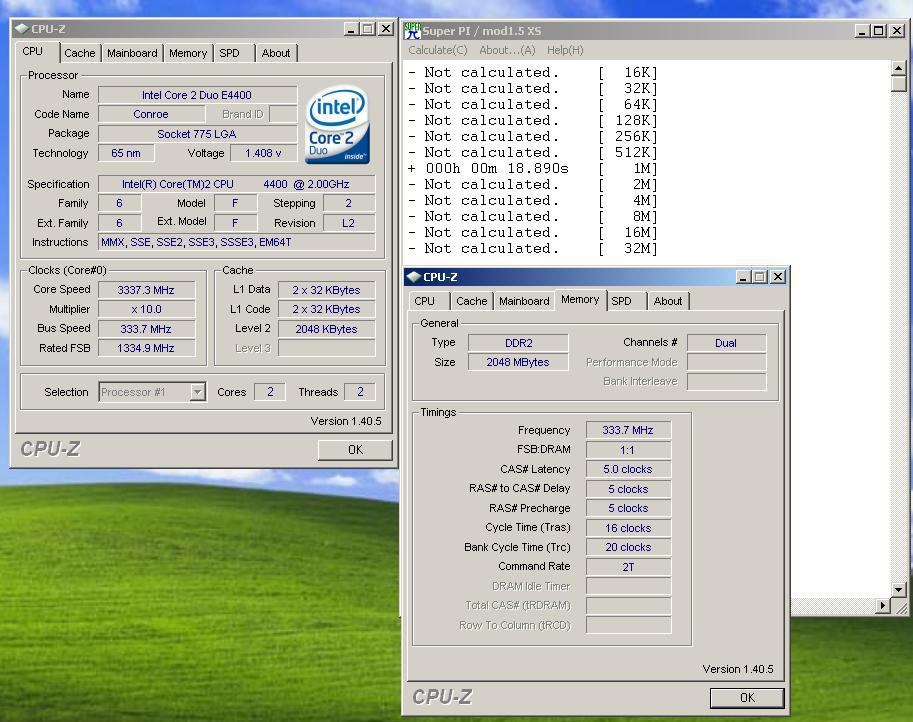Image resolution: width=913 pixels, height=722 pixels.
Task: Minimize the Super PI window
Action: 861,30
